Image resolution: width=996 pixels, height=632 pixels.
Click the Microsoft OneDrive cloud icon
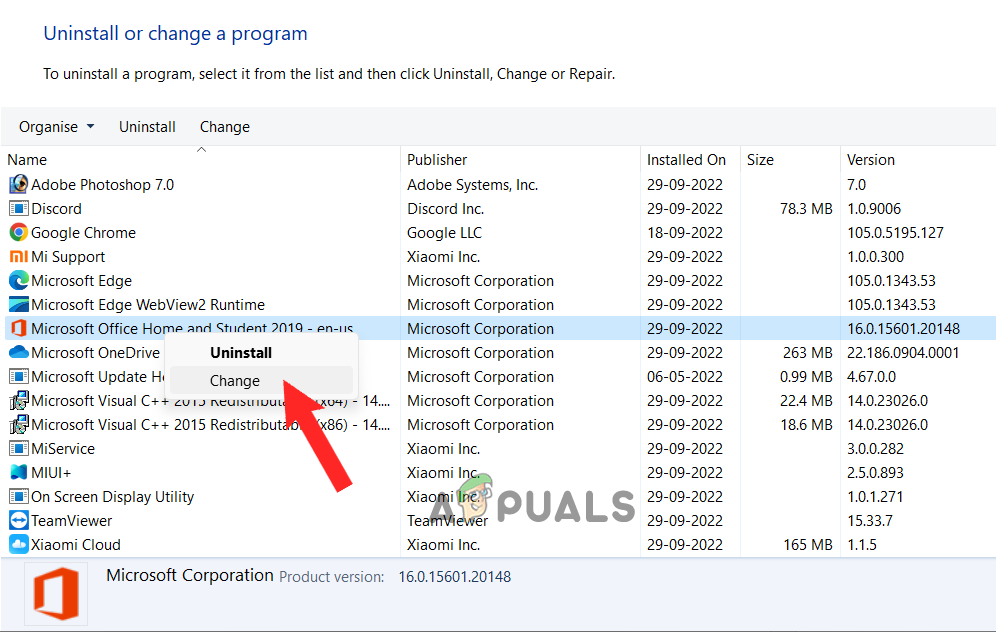pyautogui.click(x=18, y=353)
